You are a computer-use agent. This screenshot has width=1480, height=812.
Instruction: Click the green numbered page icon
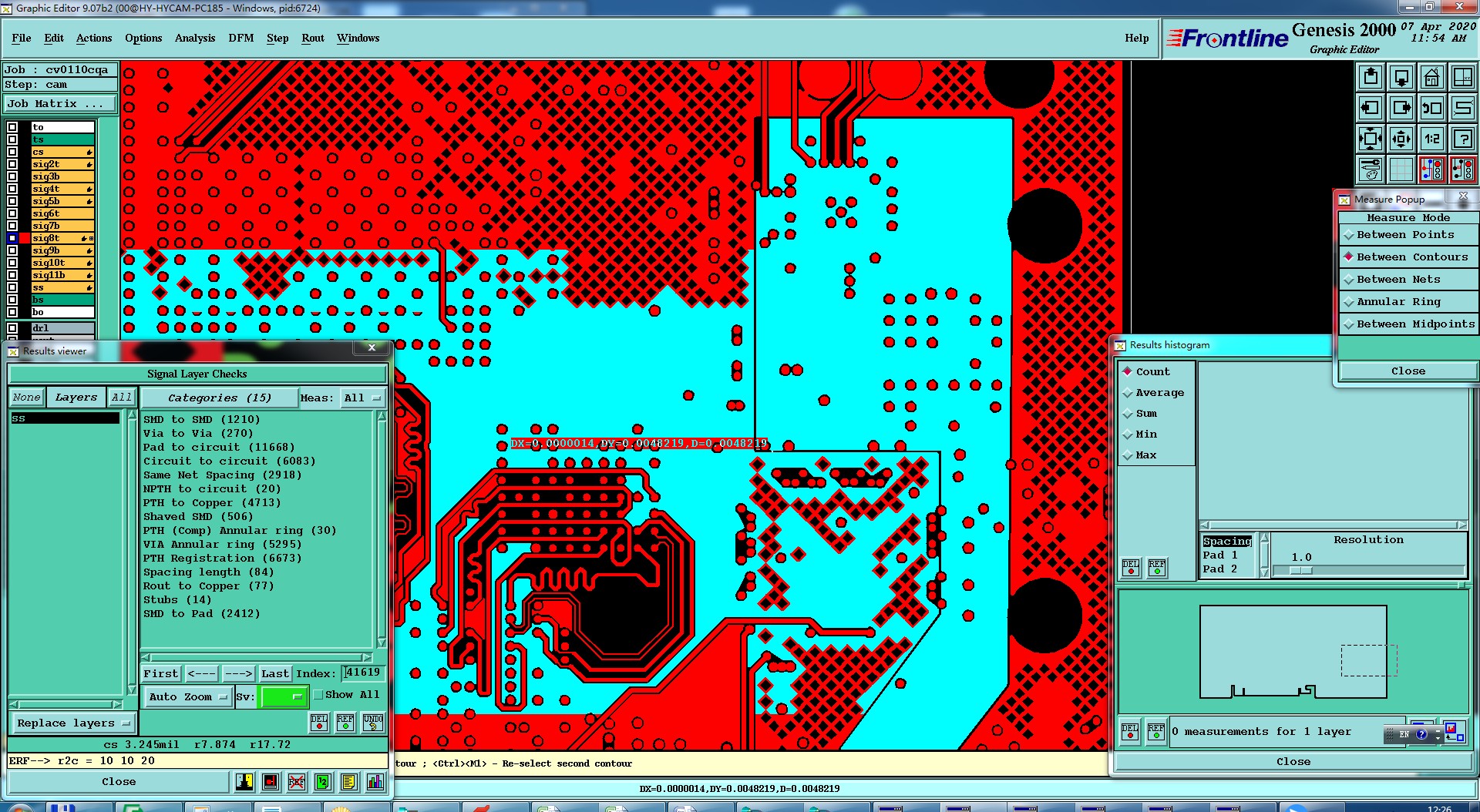click(x=322, y=782)
